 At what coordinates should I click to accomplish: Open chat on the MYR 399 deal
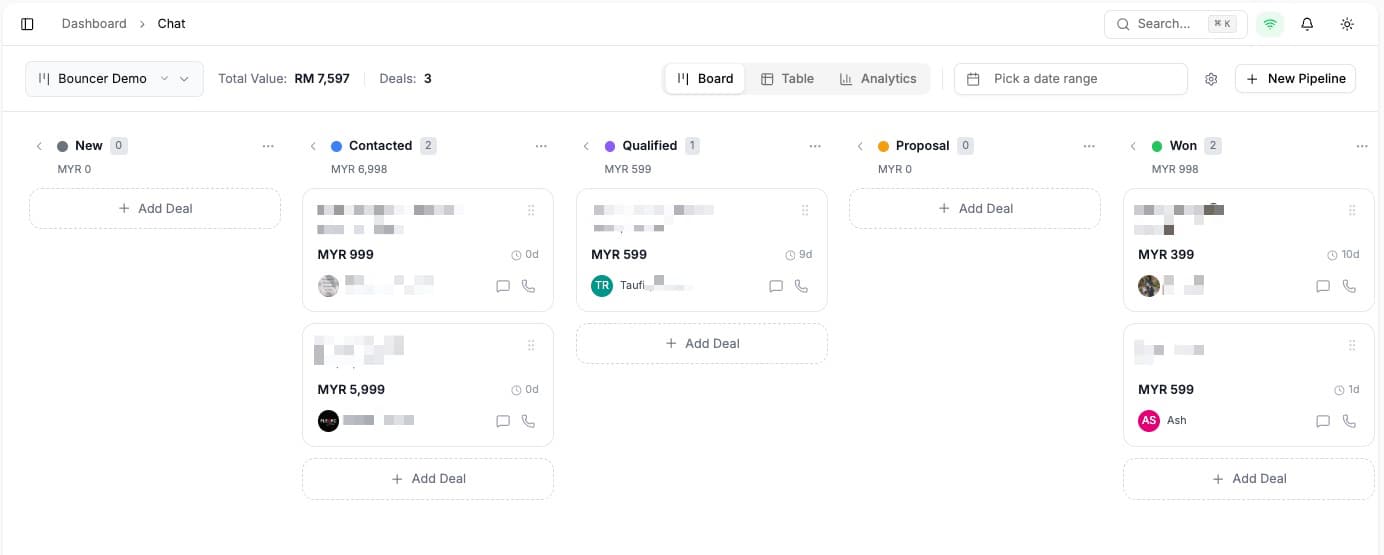(x=1323, y=286)
